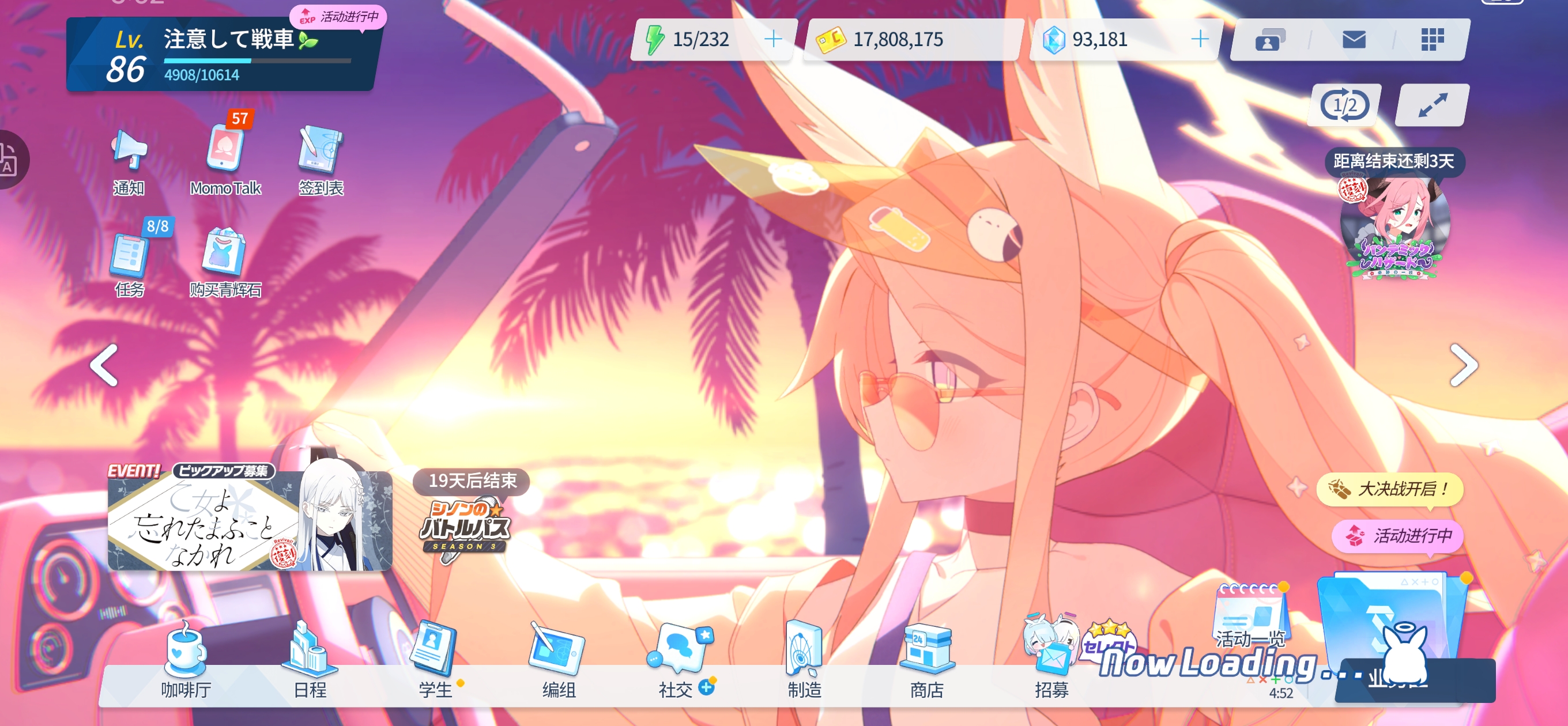
Task: Open the 任务 task list
Action: (129, 263)
